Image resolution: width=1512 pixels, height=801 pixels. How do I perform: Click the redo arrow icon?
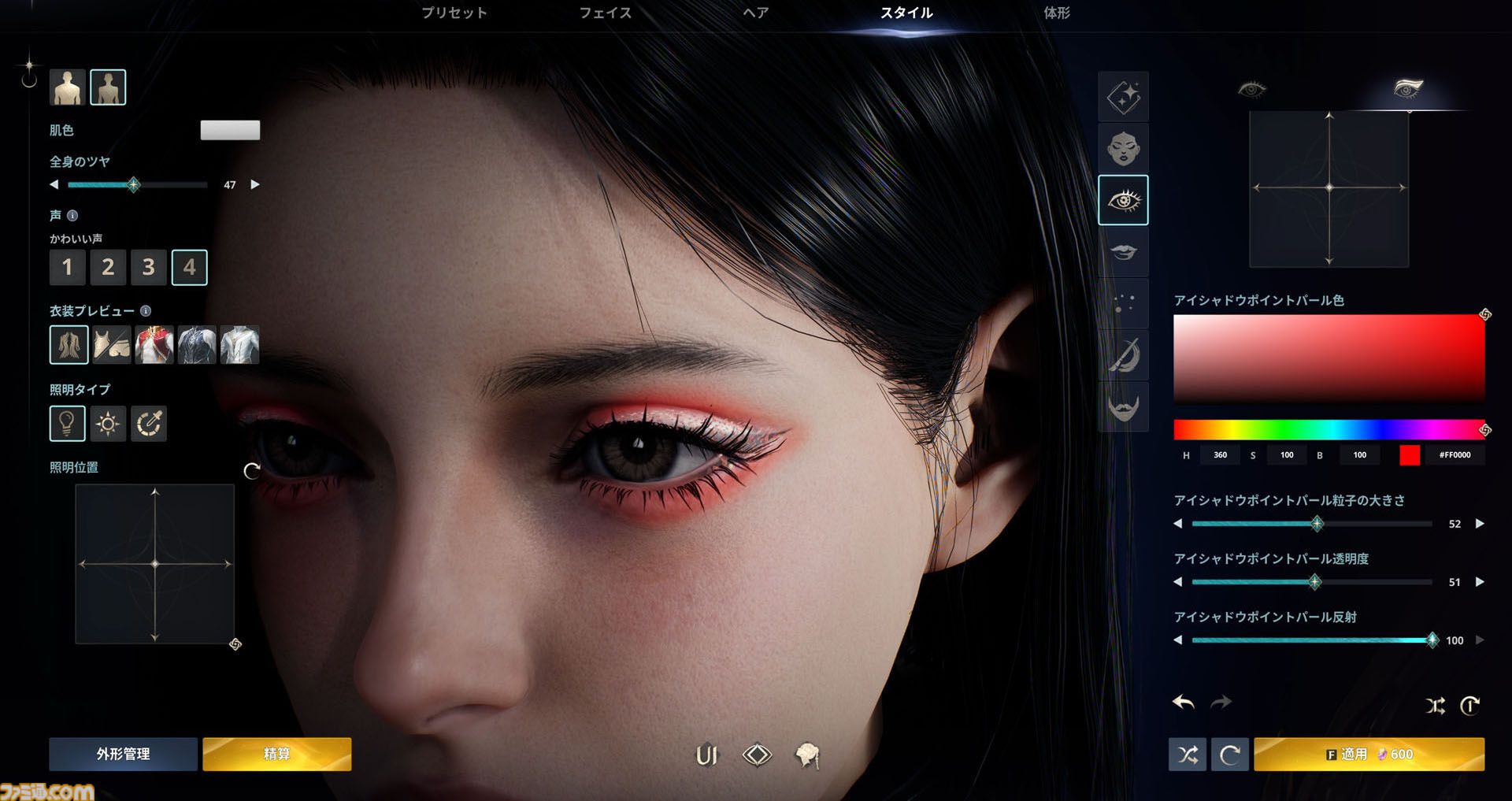click(x=1220, y=702)
